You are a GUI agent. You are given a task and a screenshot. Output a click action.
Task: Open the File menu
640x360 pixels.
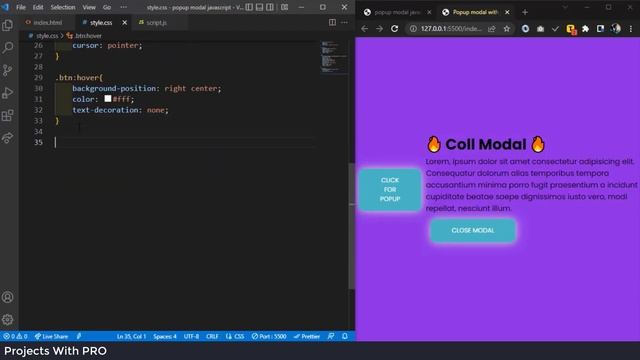21,7
